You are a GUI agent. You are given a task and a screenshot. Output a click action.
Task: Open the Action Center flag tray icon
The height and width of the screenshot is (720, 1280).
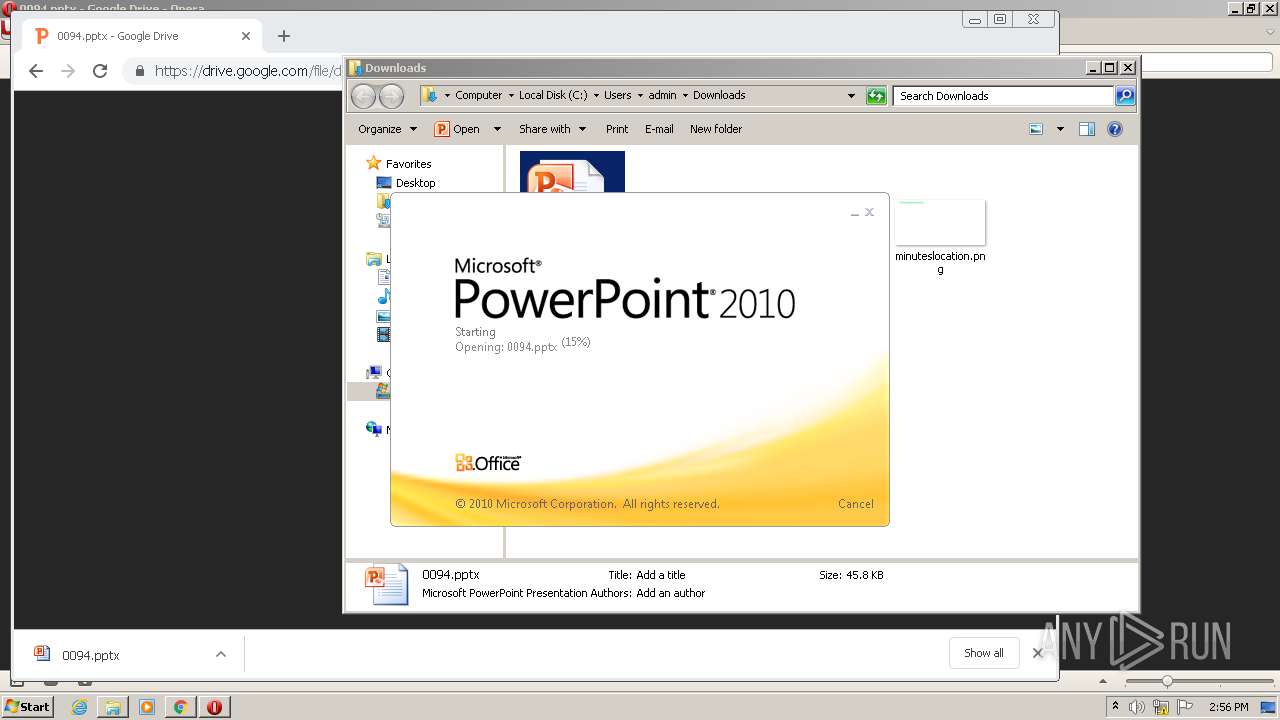1185,707
